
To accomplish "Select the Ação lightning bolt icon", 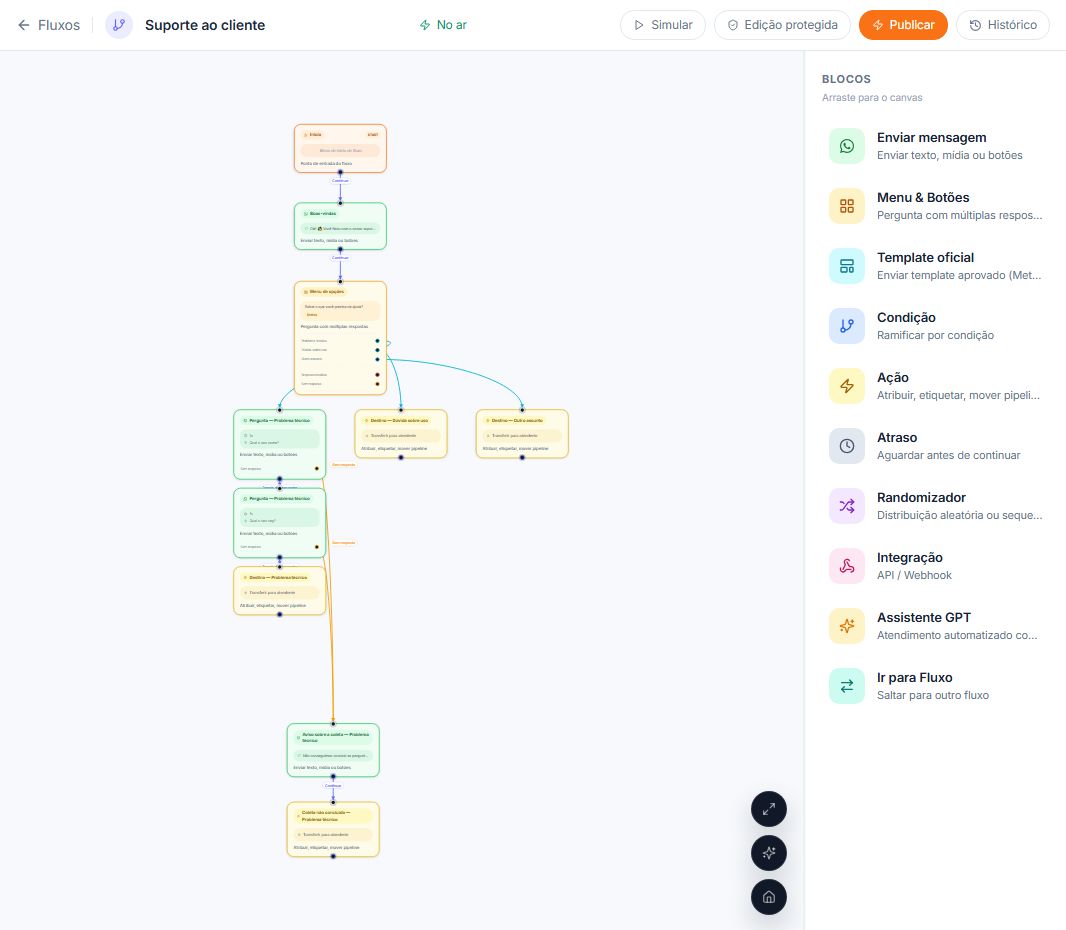I will pos(846,386).
